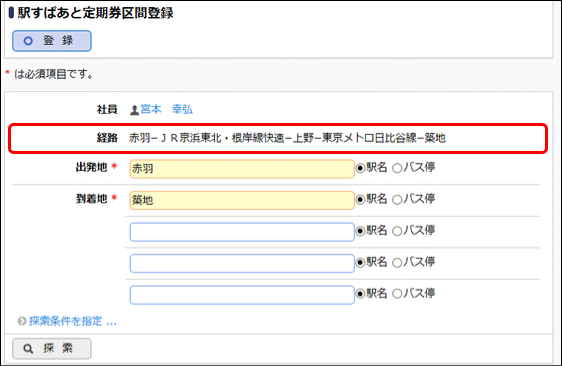Click the 到着地 label

coord(91,199)
